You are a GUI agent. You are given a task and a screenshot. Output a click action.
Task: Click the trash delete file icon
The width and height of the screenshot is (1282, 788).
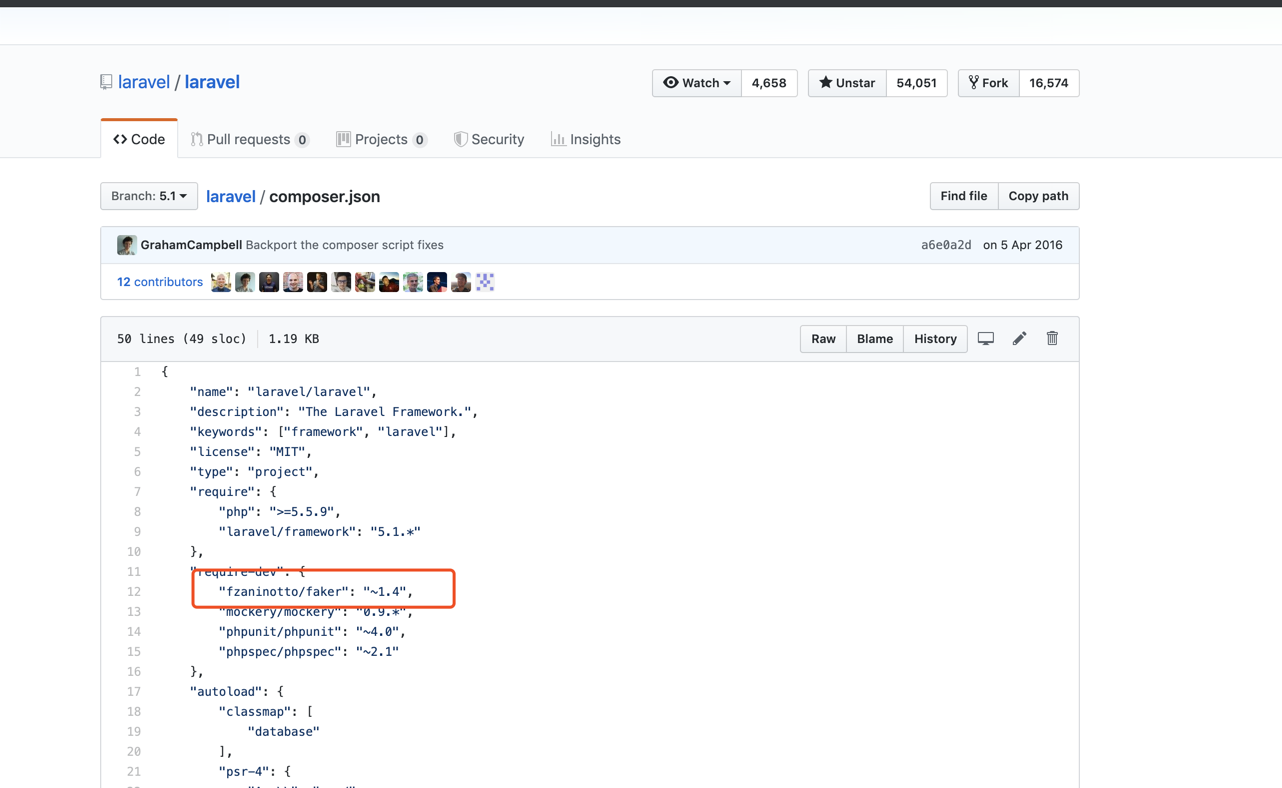1052,339
